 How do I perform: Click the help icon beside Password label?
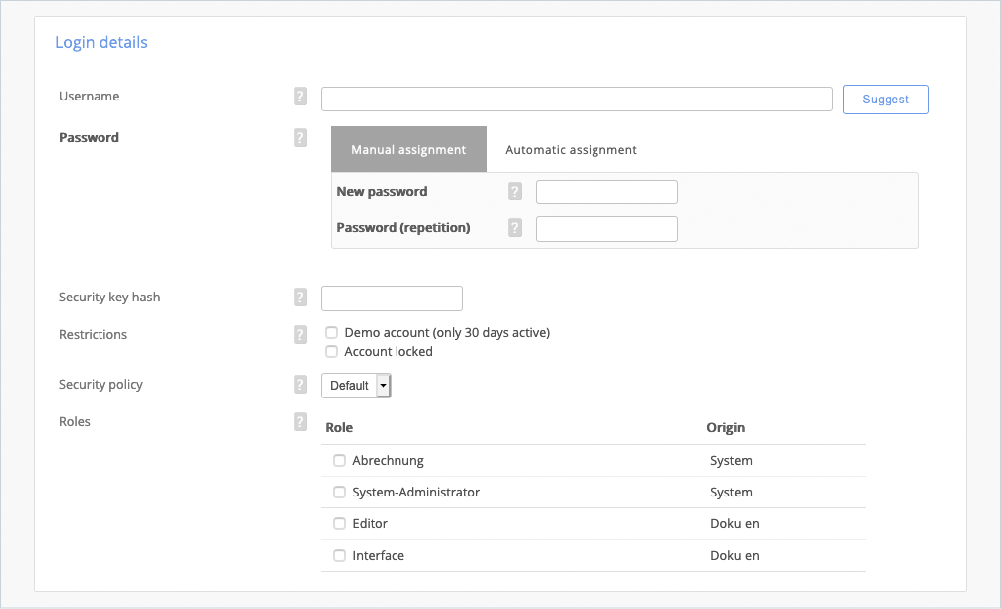(300, 138)
